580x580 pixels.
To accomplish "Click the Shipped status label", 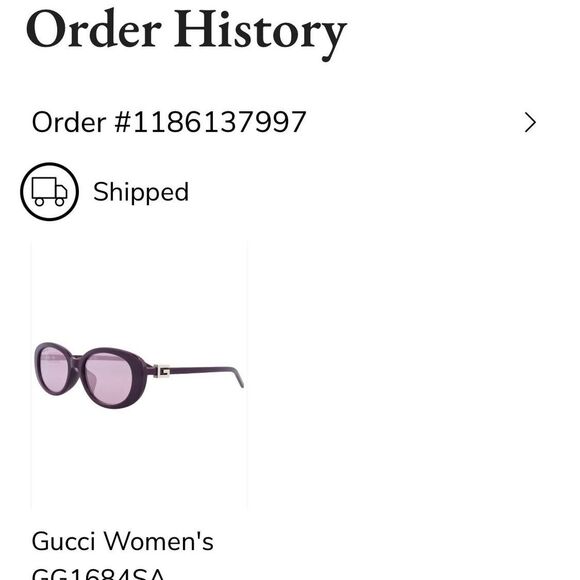I will (x=141, y=192).
